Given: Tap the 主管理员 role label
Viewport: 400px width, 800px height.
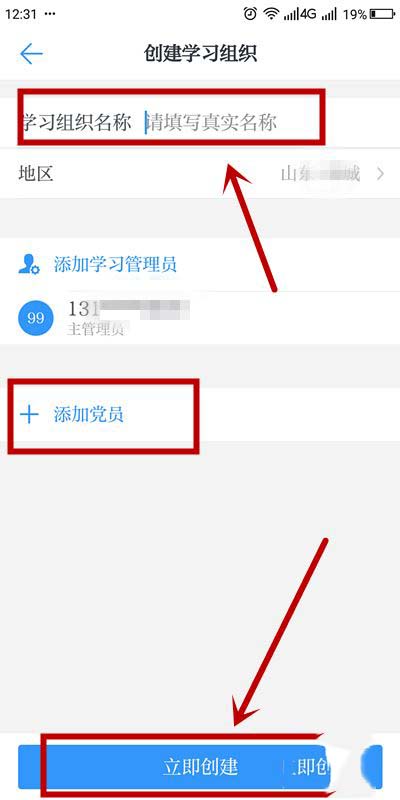Looking at the screenshot, I should pos(95,330).
